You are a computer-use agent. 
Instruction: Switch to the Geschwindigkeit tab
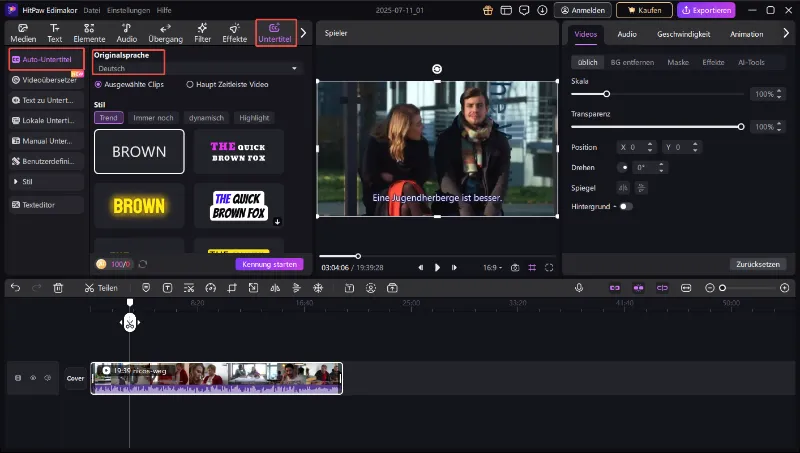click(683, 33)
